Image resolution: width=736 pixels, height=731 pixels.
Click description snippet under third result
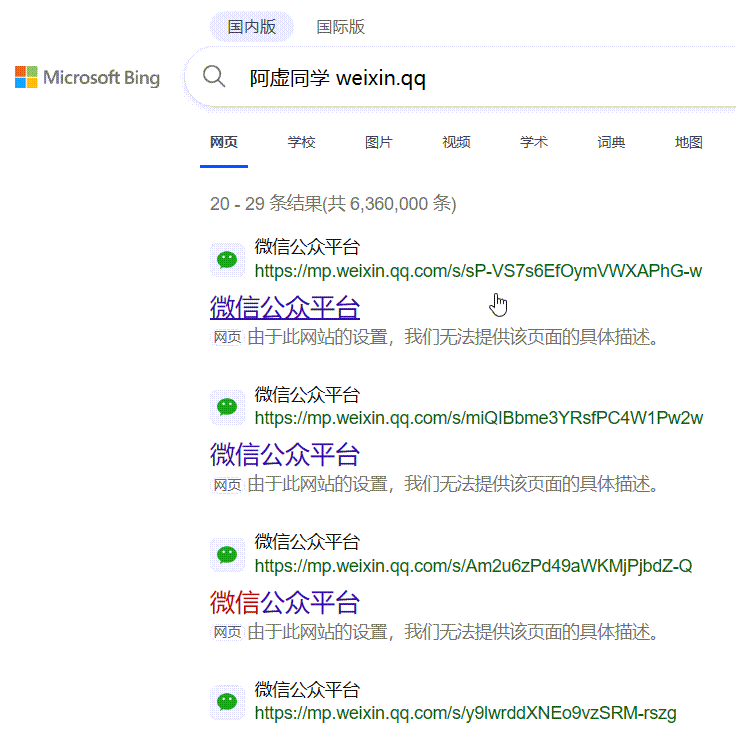click(x=453, y=632)
